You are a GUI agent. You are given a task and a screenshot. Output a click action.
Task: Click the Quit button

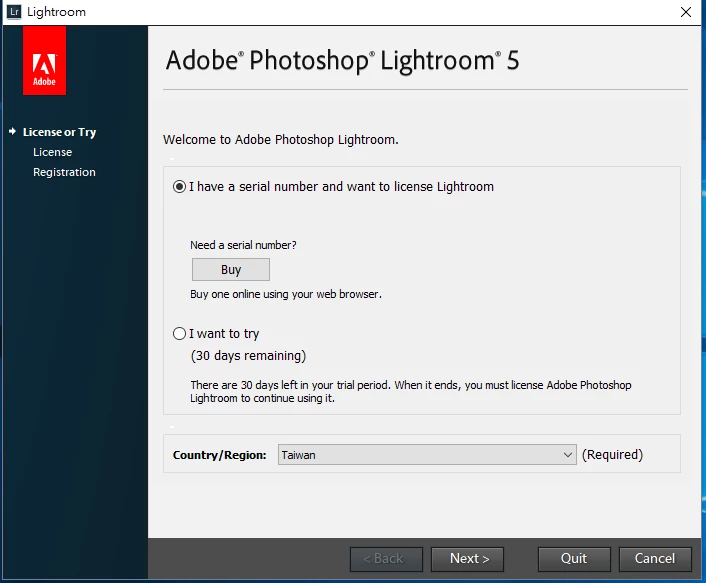coord(574,559)
